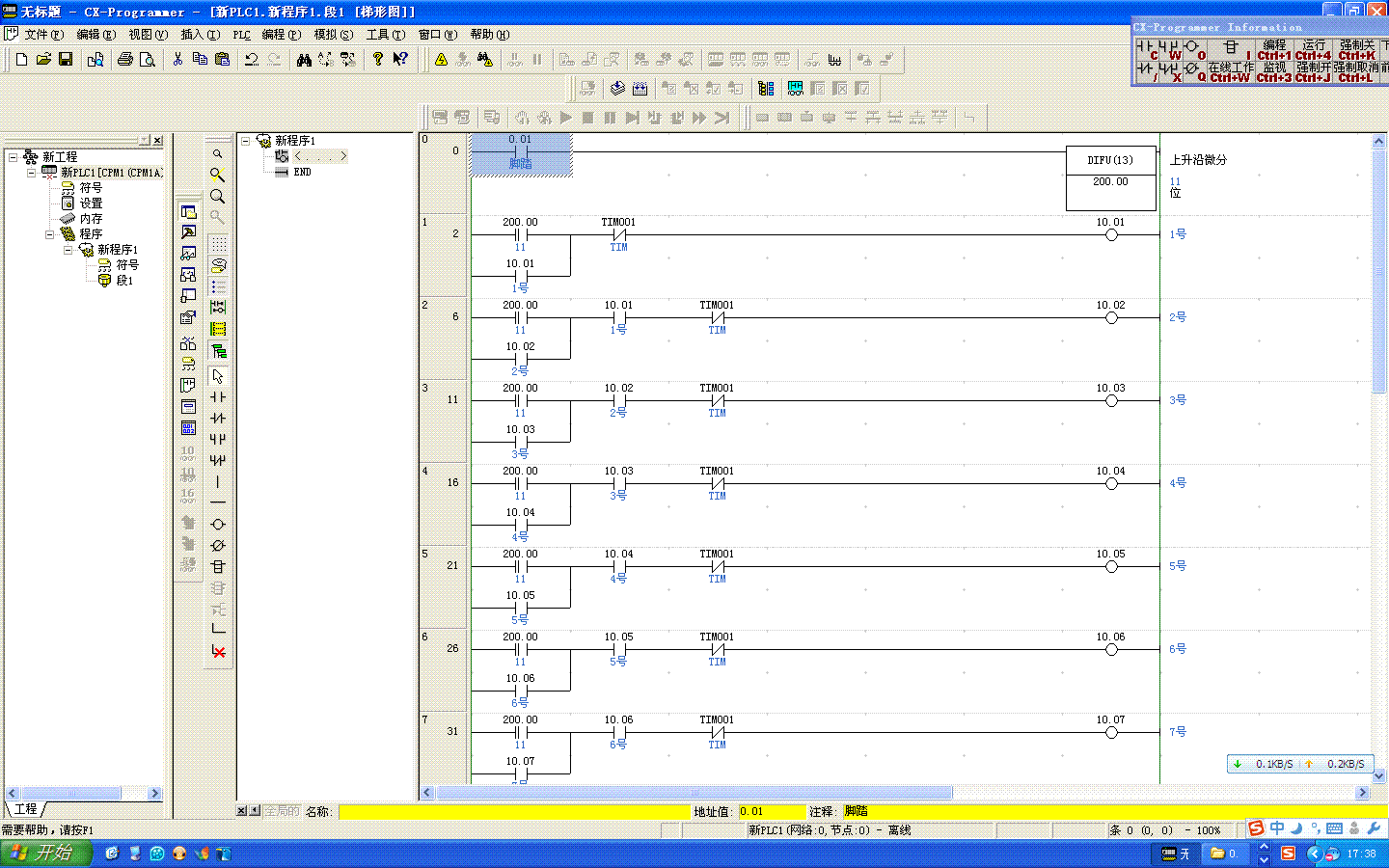Open the 视图(V) menu
This screenshot has height=868, width=1389.
(148, 35)
